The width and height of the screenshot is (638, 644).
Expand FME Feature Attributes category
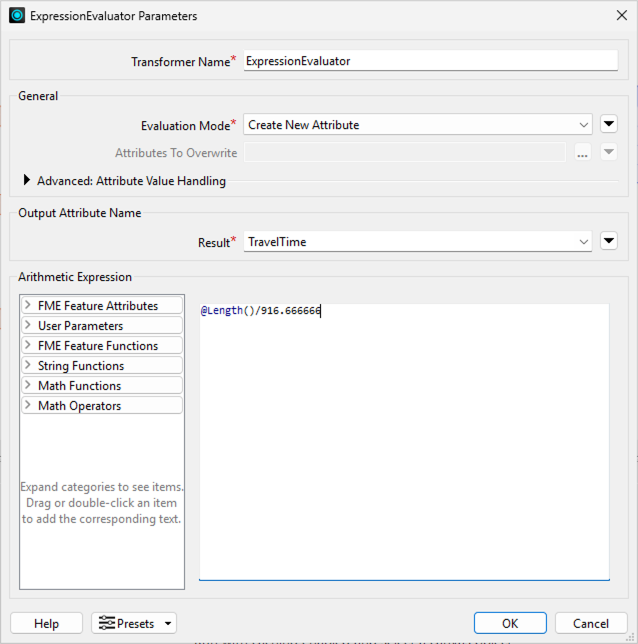click(102, 306)
